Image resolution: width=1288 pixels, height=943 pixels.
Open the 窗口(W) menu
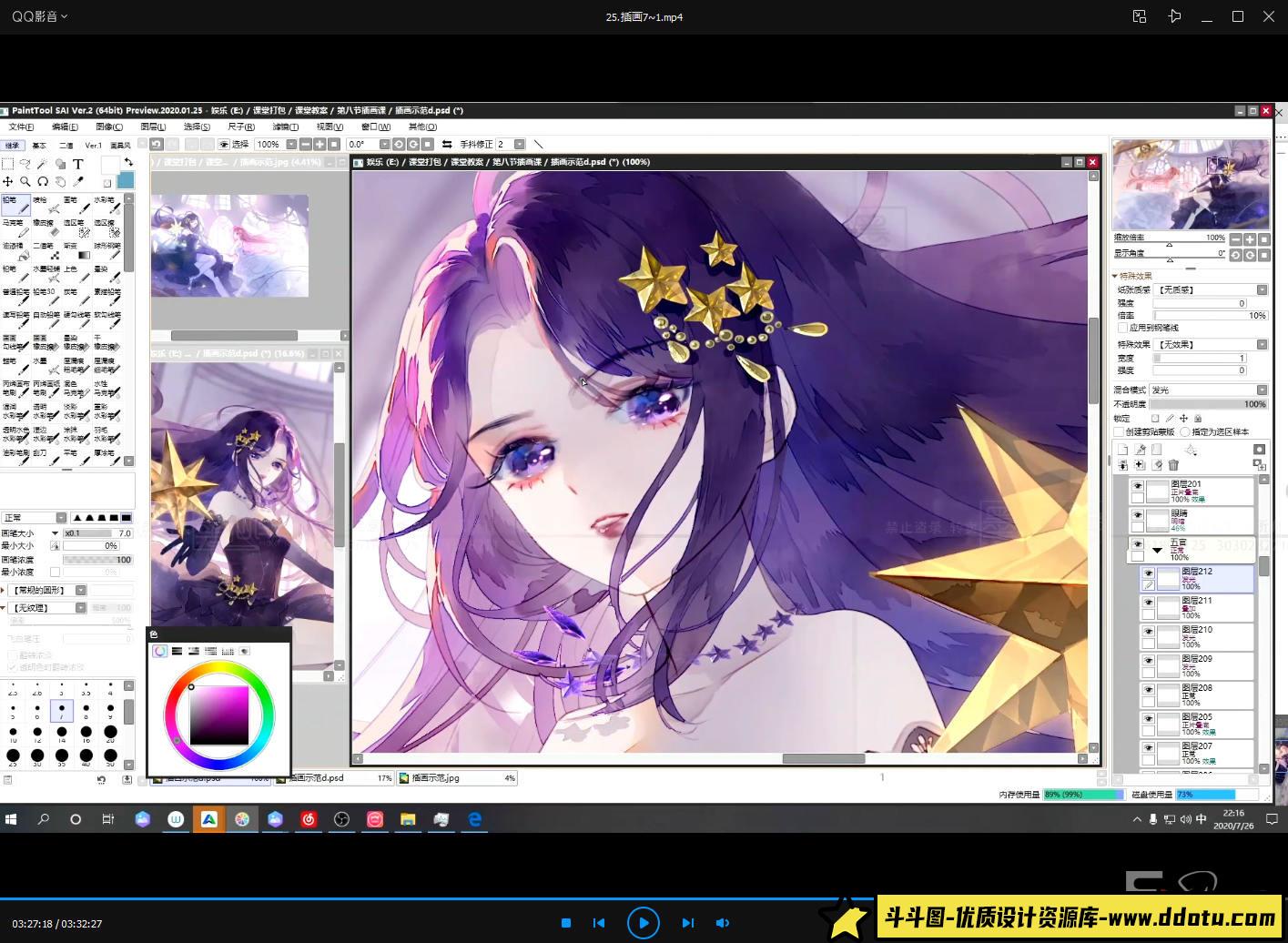click(375, 127)
